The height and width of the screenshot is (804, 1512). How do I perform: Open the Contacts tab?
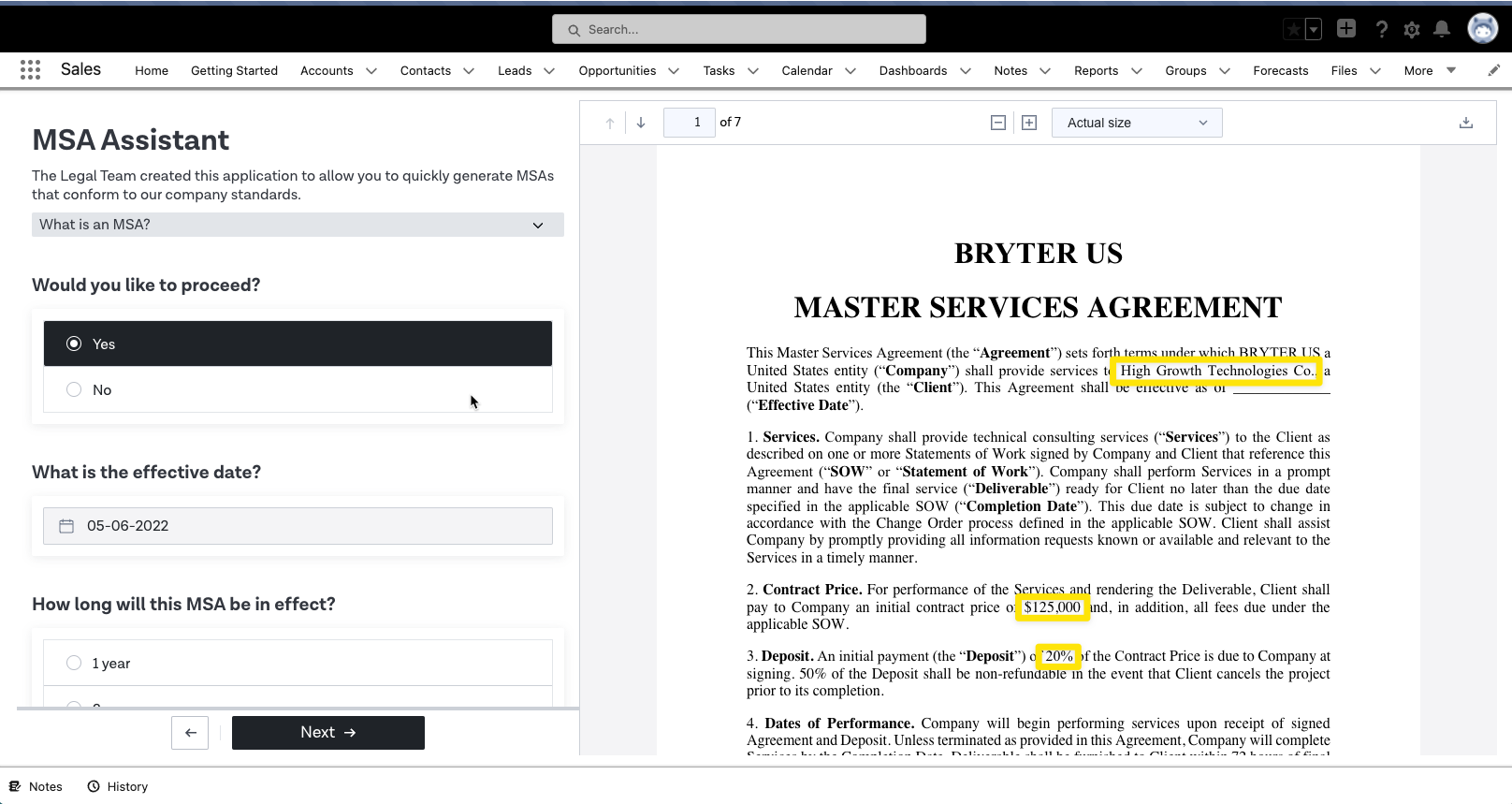click(426, 70)
